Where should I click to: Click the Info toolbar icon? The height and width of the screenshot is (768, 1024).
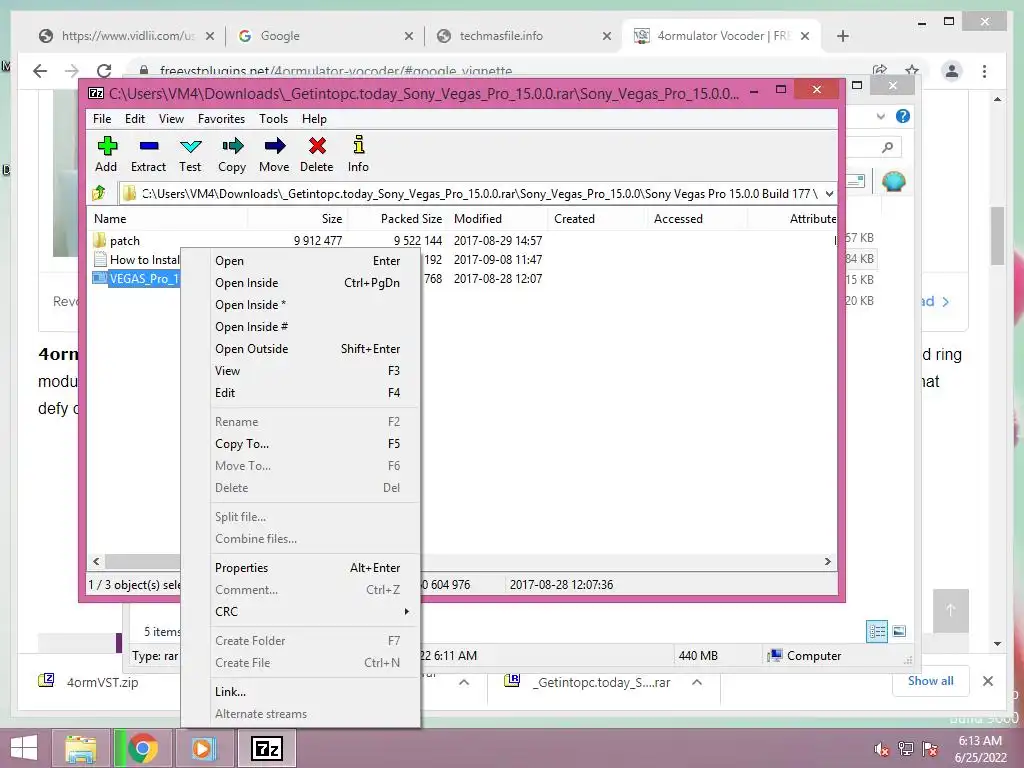(359, 146)
